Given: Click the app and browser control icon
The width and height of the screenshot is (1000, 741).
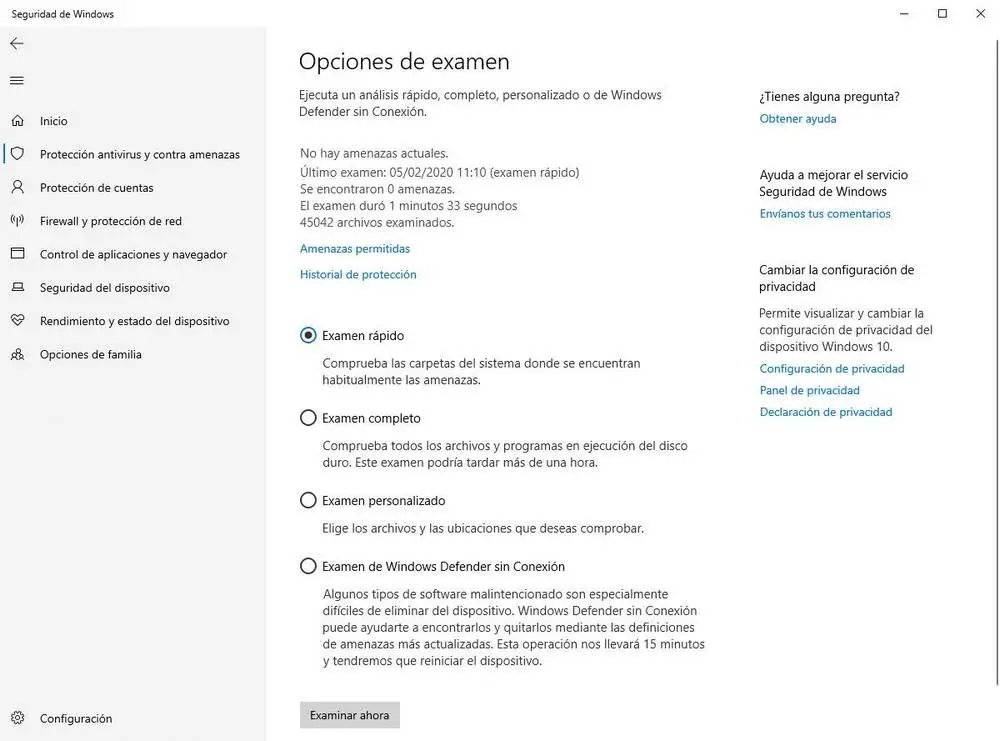Looking at the screenshot, I should click(18, 254).
